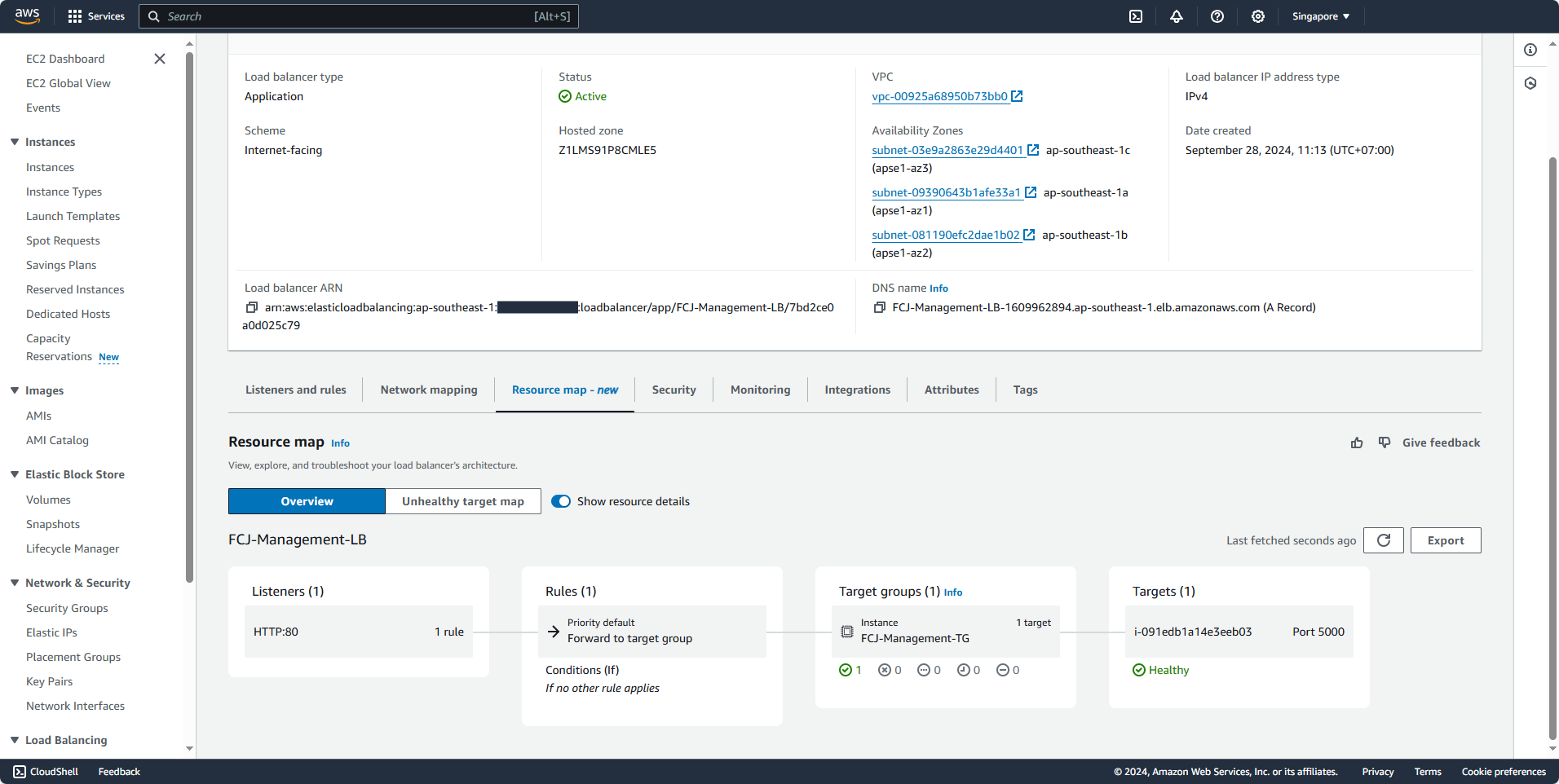Image resolution: width=1559 pixels, height=784 pixels.
Task: Open the VPC vpc-00925a68950b73bb0 link
Action: point(939,96)
